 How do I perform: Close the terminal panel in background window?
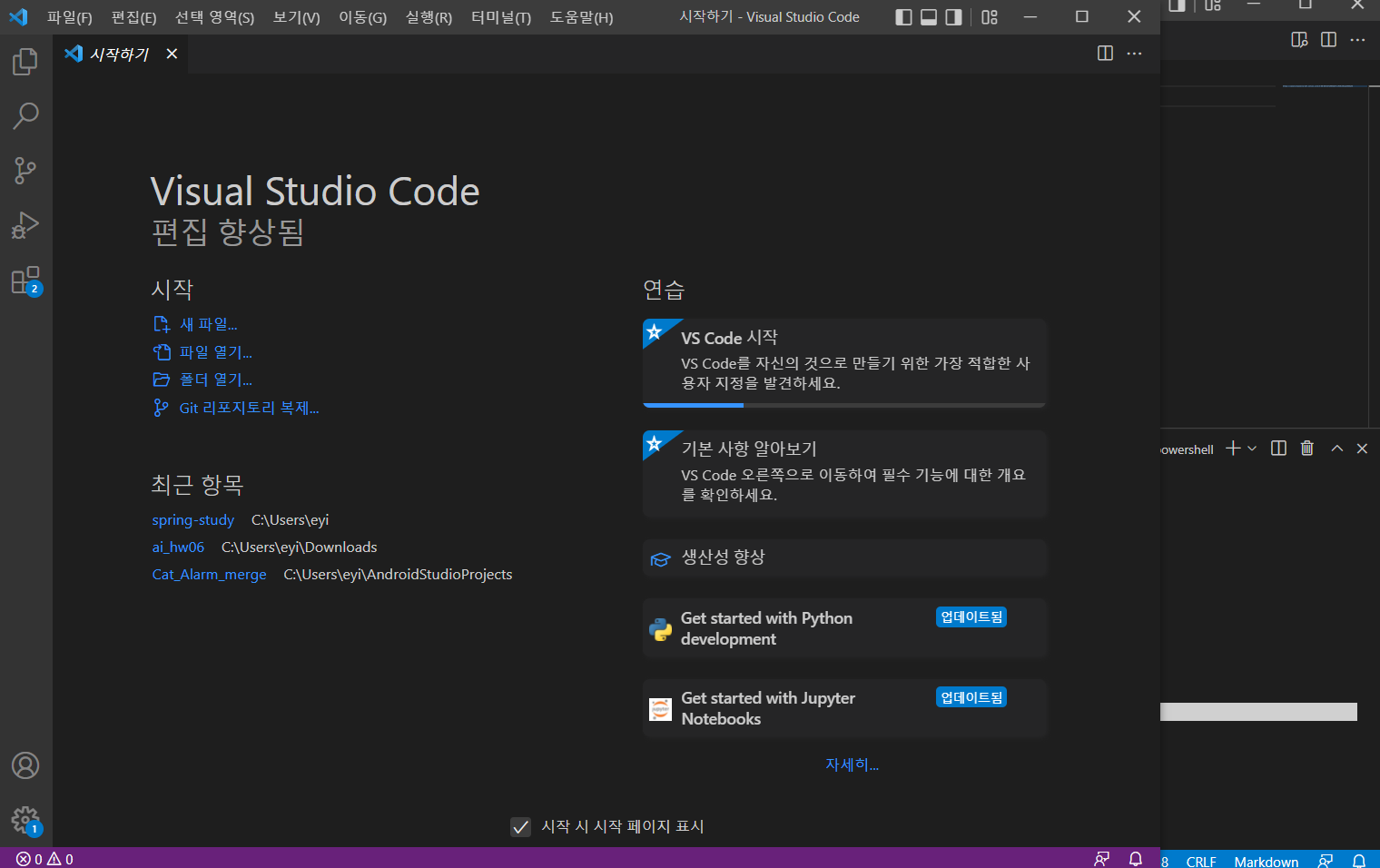[x=1362, y=449]
